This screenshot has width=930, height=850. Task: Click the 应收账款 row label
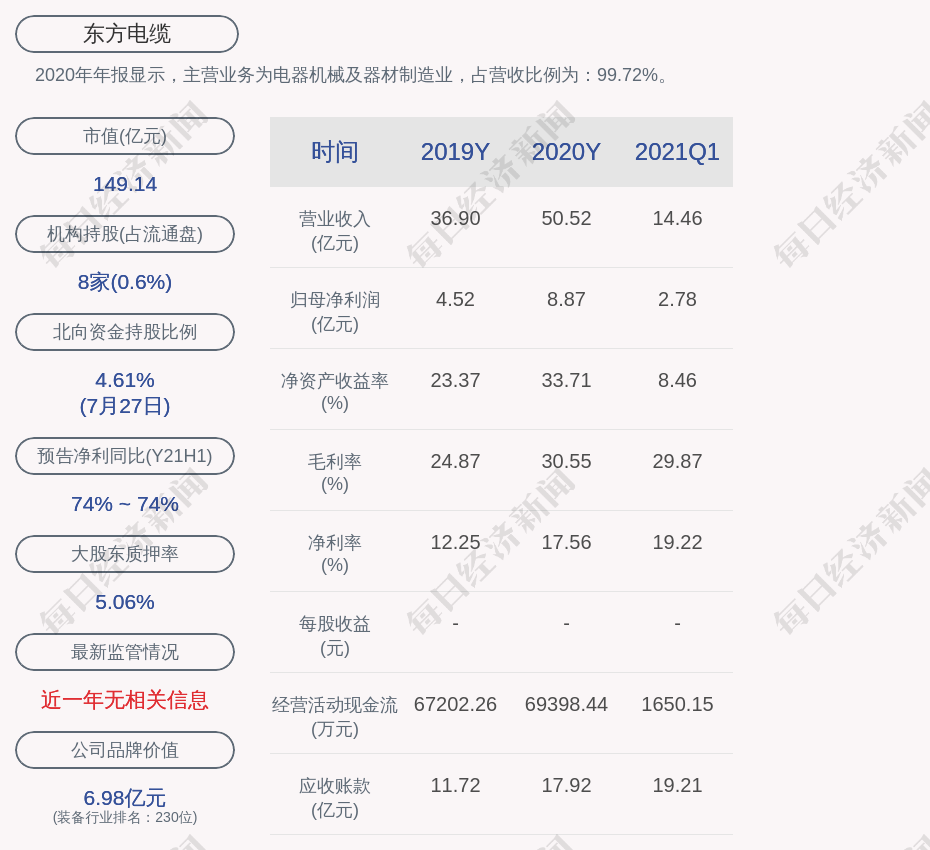(335, 798)
